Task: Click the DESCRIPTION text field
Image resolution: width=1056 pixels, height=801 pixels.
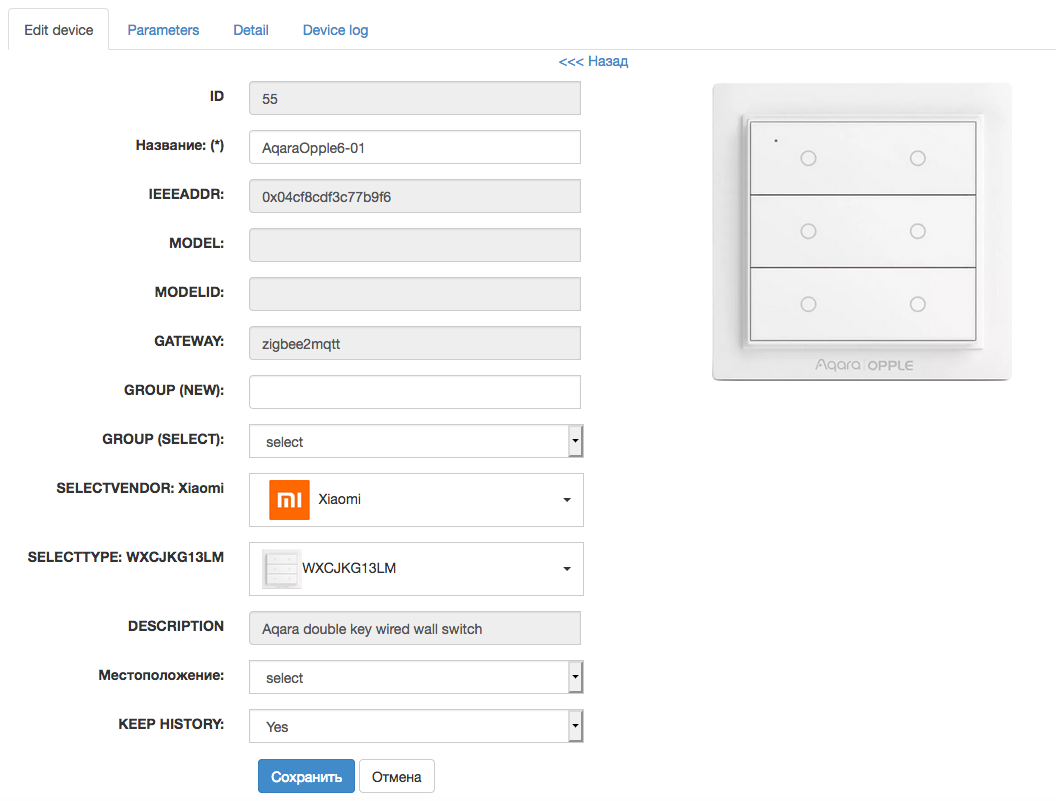Action: click(x=414, y=628)
